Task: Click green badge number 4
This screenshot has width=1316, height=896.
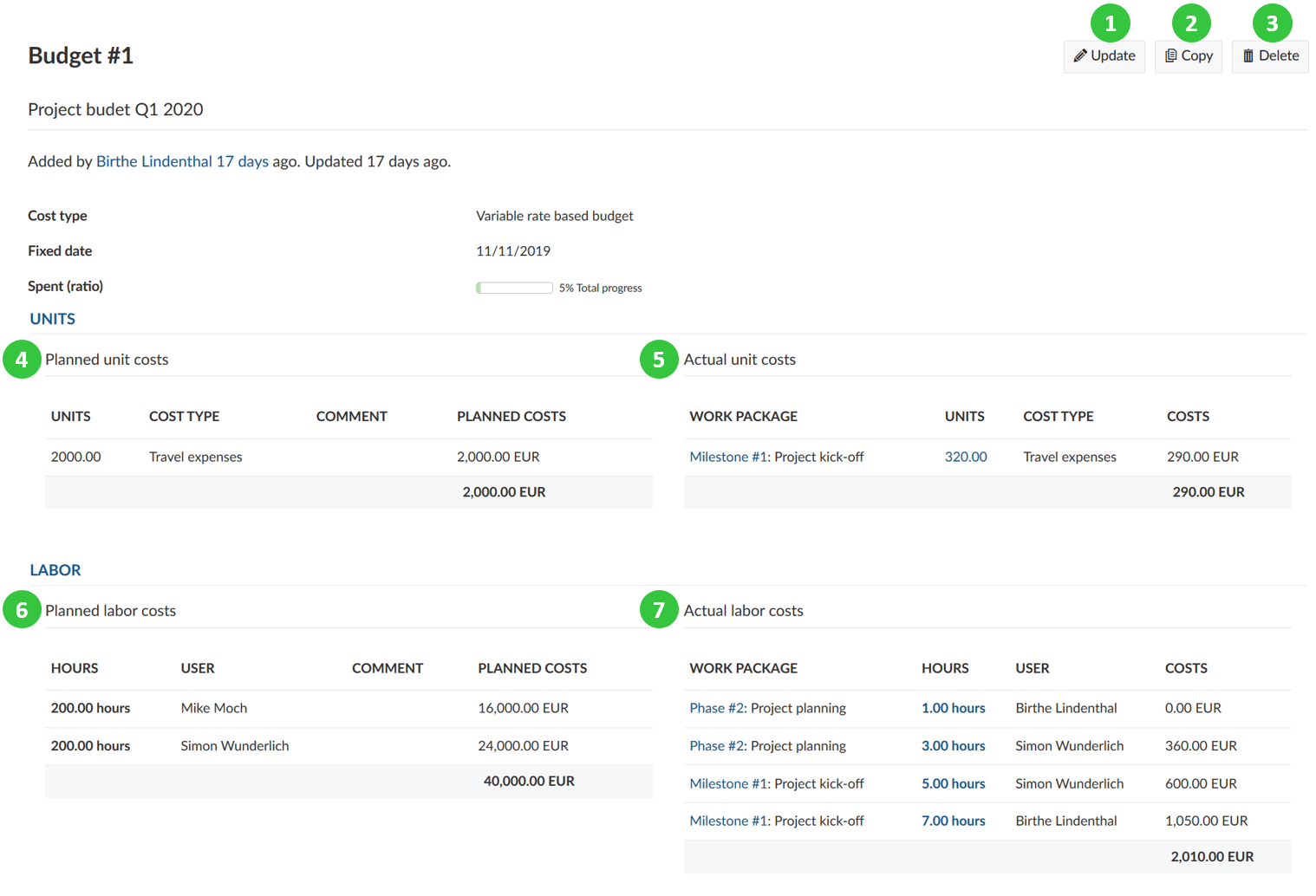Action: click(22, 360)
